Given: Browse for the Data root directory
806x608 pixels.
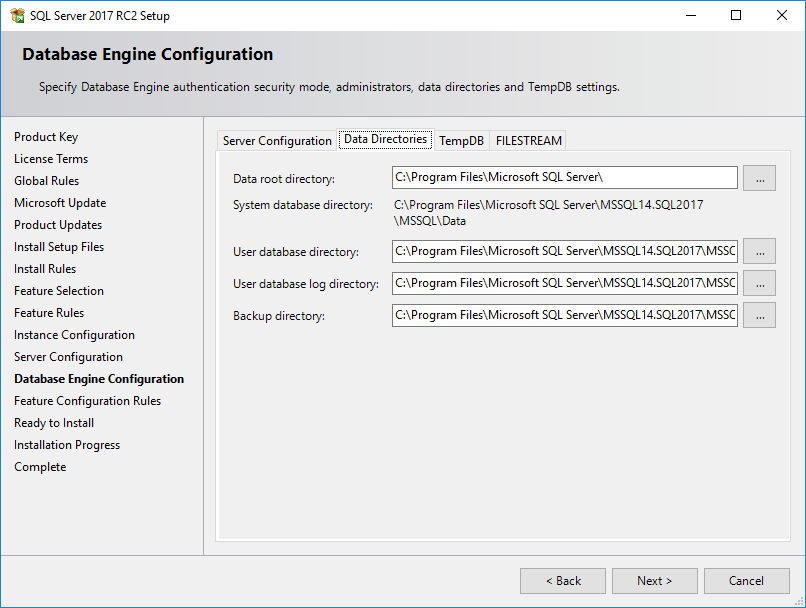Looking at the screenshot, I should point(759,178).
